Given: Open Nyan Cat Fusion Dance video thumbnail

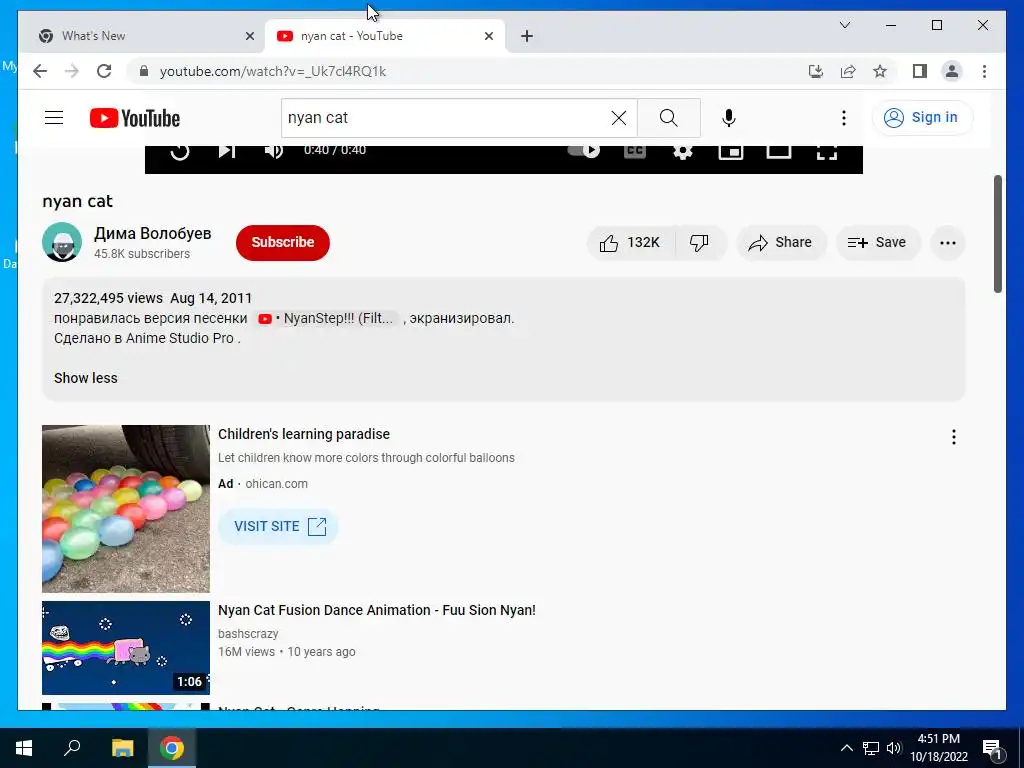Looking at the screenshot, I should 126,648.
